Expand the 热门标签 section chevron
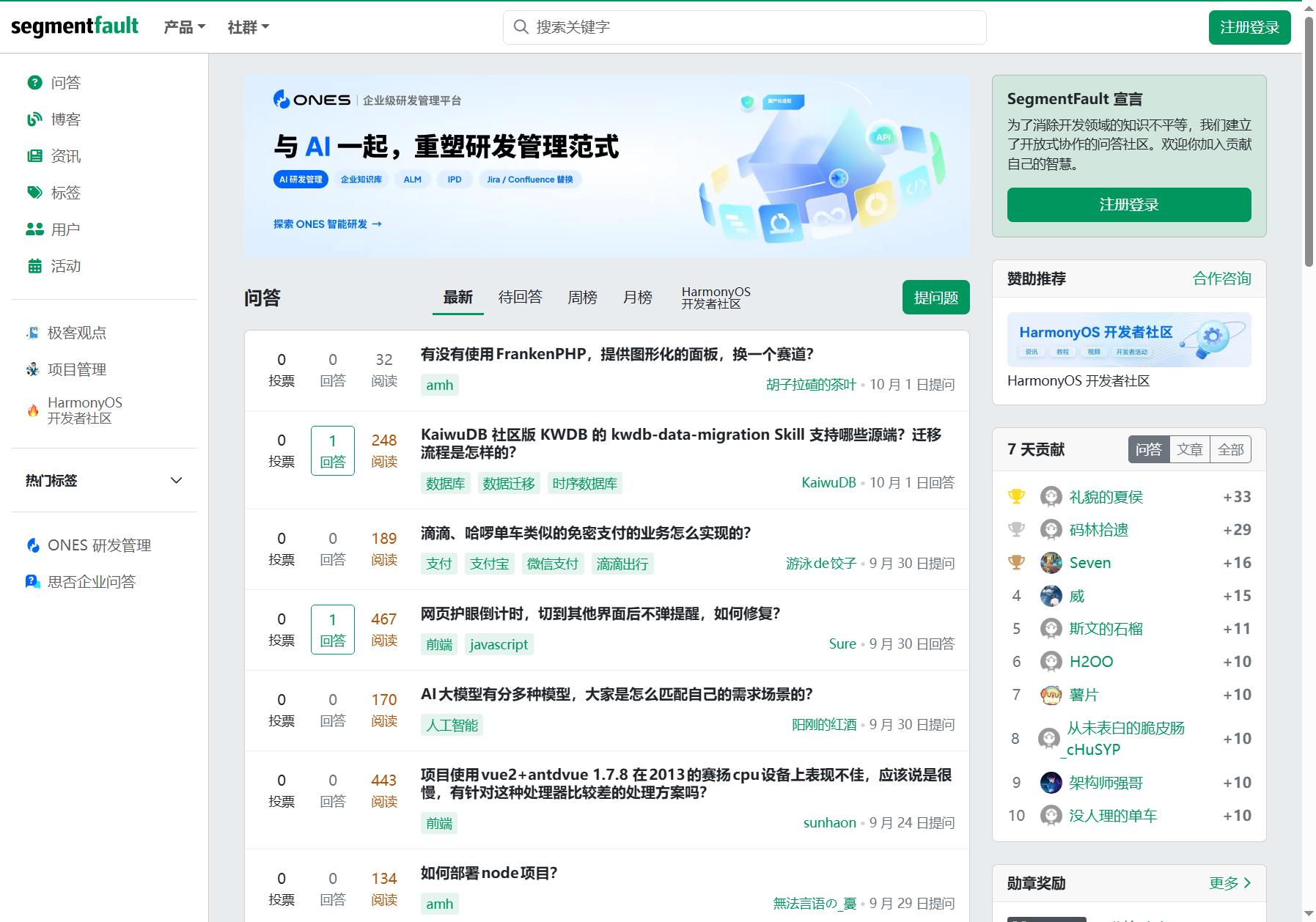1316x922 pixels. click(x=176, y=481)
